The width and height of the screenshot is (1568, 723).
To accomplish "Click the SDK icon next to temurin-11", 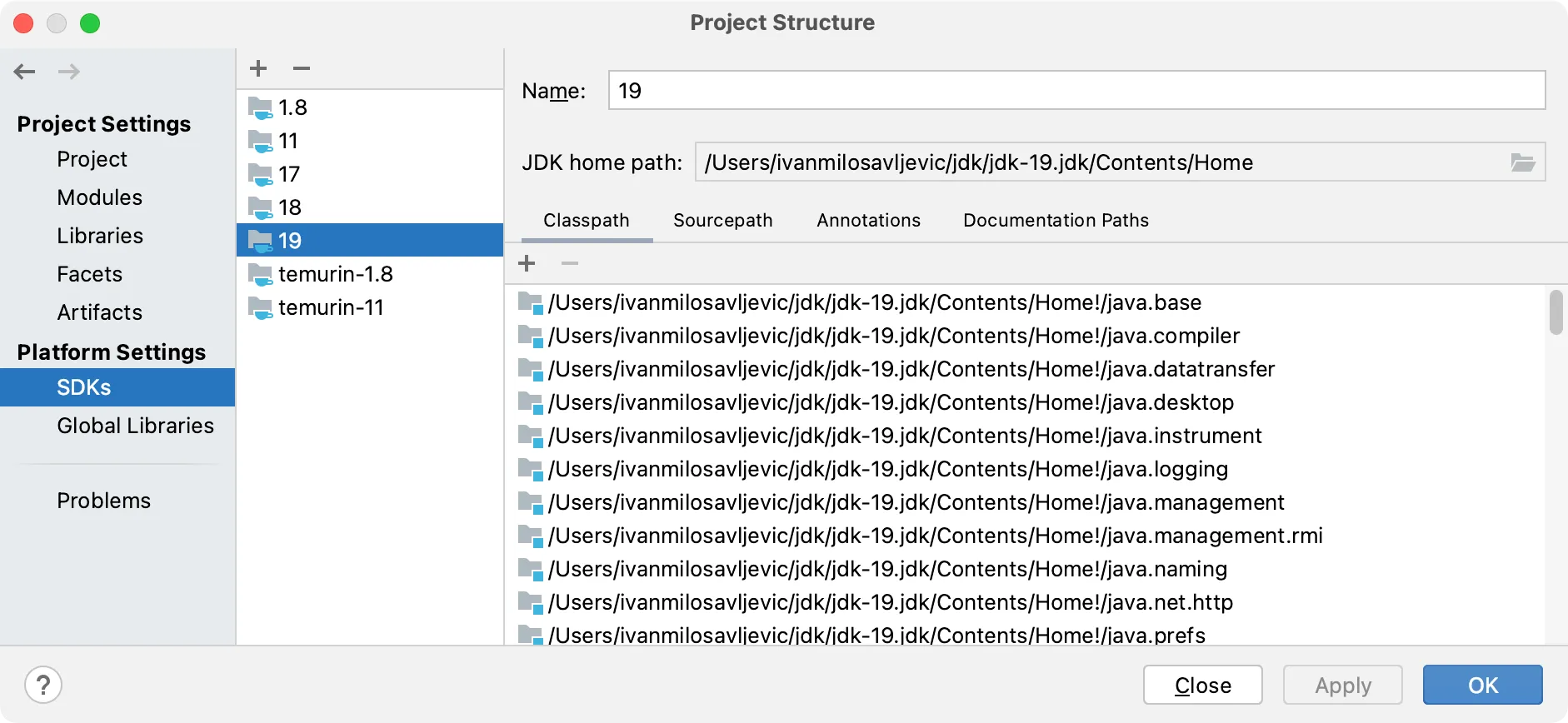I will (x=261, y=307).
